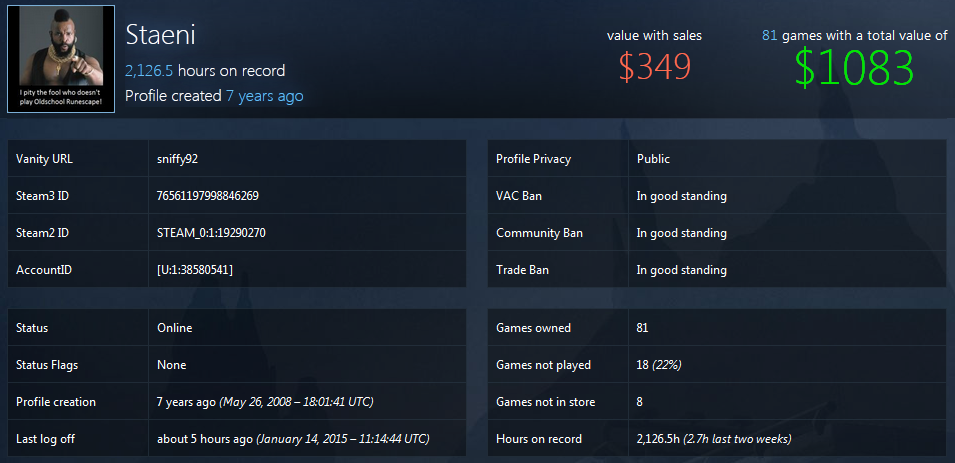Click the Mr. T profile avatar image

click(x=59, y=60)
